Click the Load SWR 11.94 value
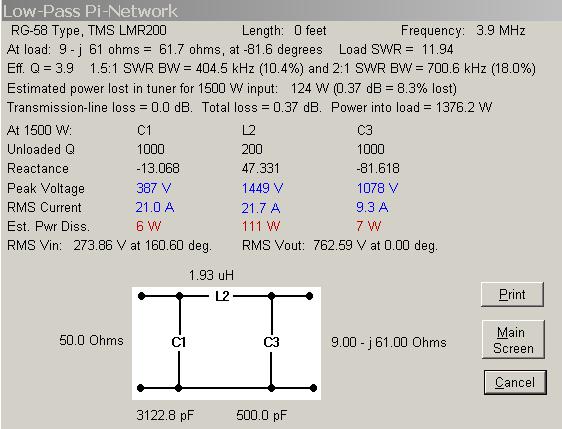The width and height of the screenshot is (562, 429). (x=396, y=49)
